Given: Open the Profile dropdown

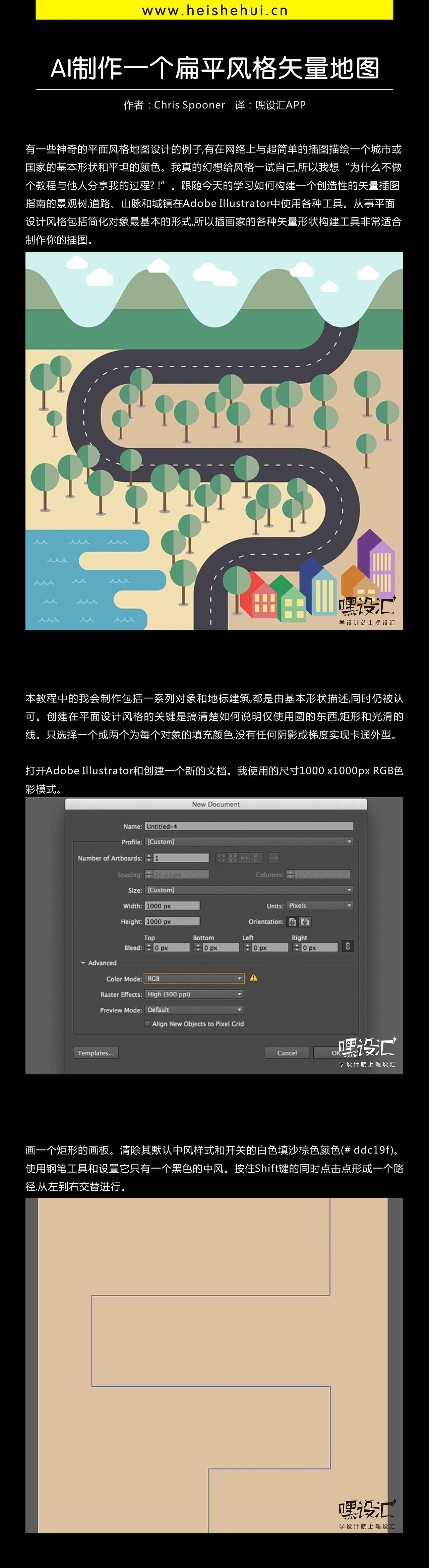Looking at the screenshot, I should [x=249, y=842].
